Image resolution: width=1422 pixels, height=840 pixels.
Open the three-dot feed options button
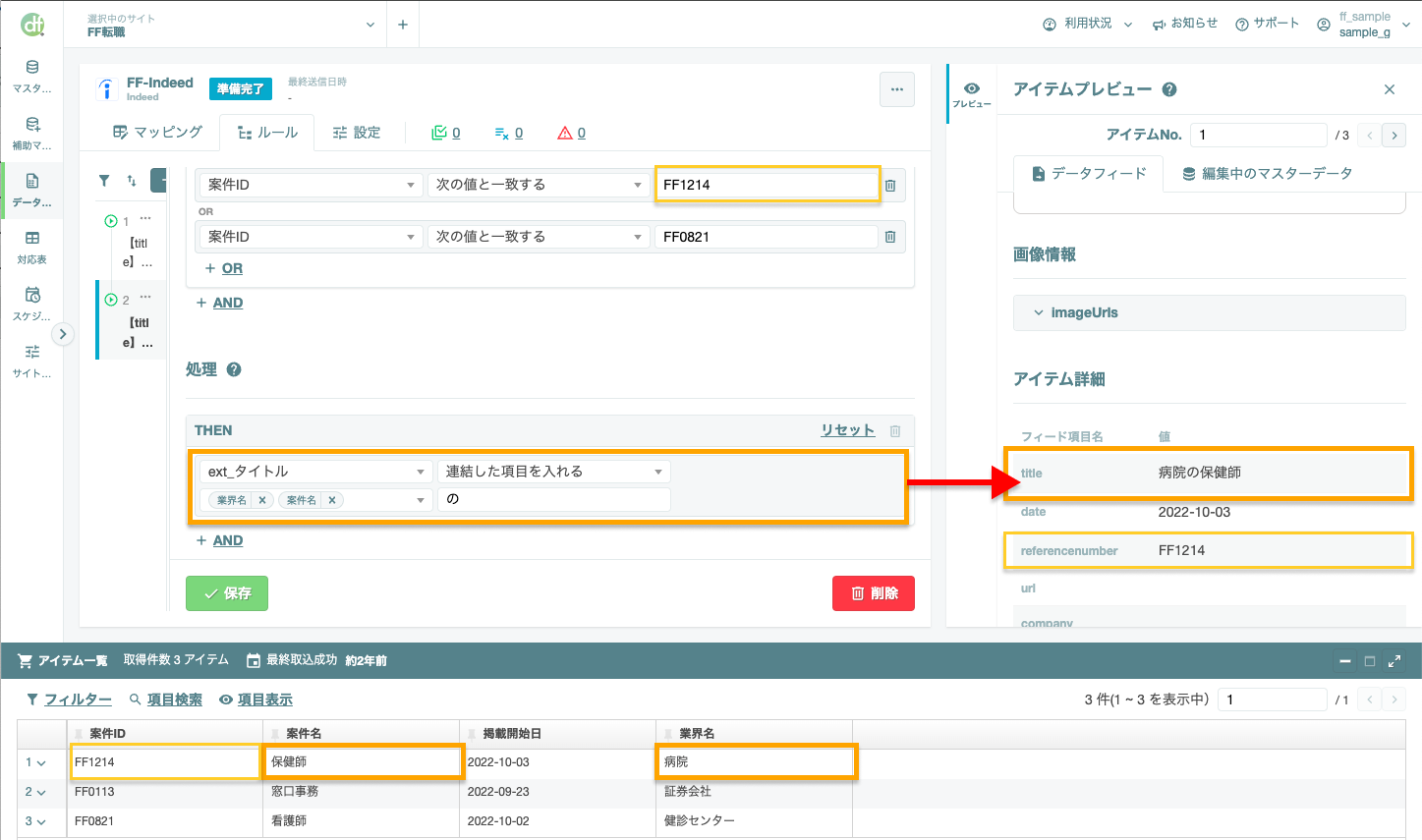pos(897,89)
